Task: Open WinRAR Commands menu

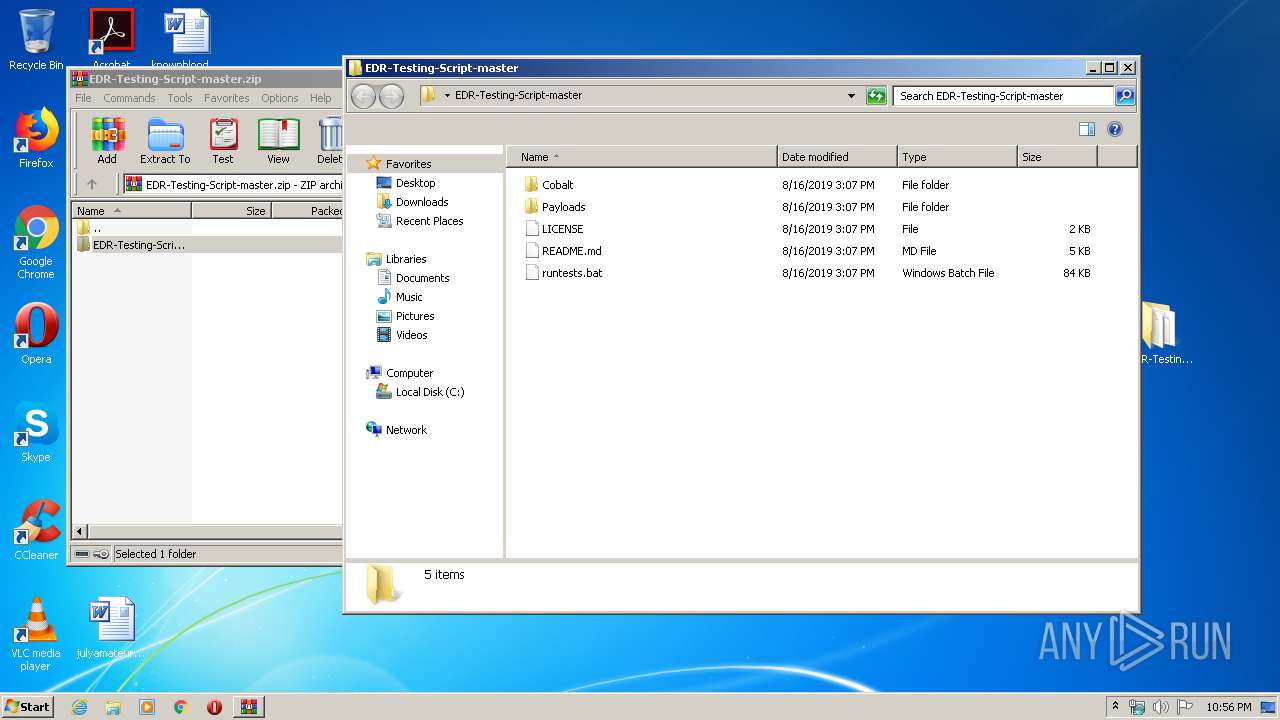Action: click(129, 98)
